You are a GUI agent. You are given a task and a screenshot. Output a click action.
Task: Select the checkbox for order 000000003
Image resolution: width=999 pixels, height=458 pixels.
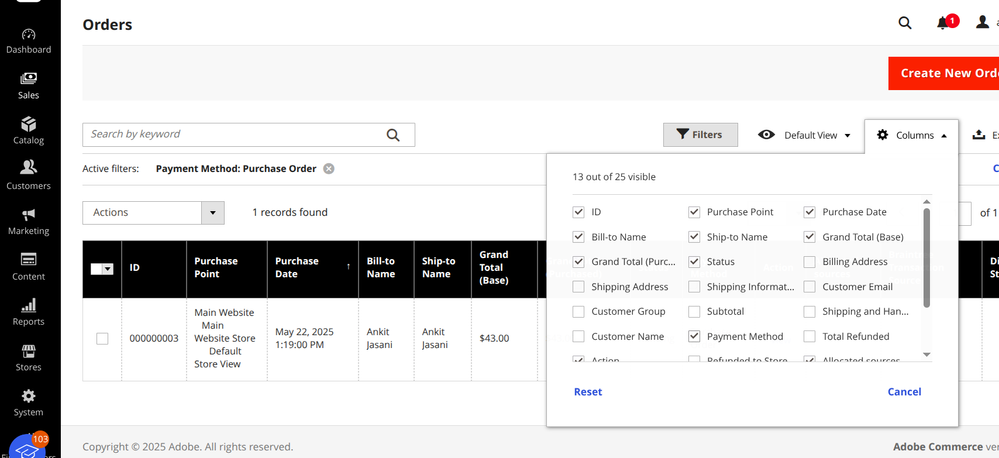pyautogui.click(x=102, y=339)
